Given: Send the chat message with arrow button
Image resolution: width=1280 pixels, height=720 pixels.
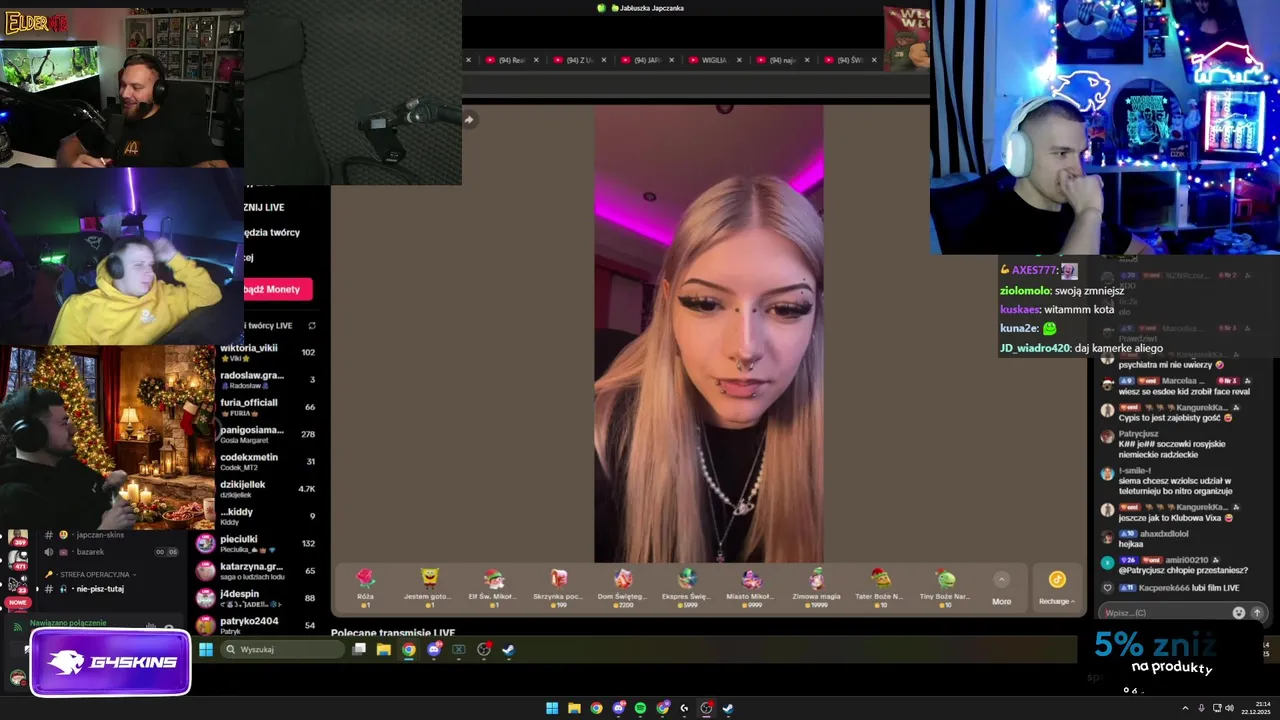Looking at the screenshot, I should click(x=1257, y=613).
